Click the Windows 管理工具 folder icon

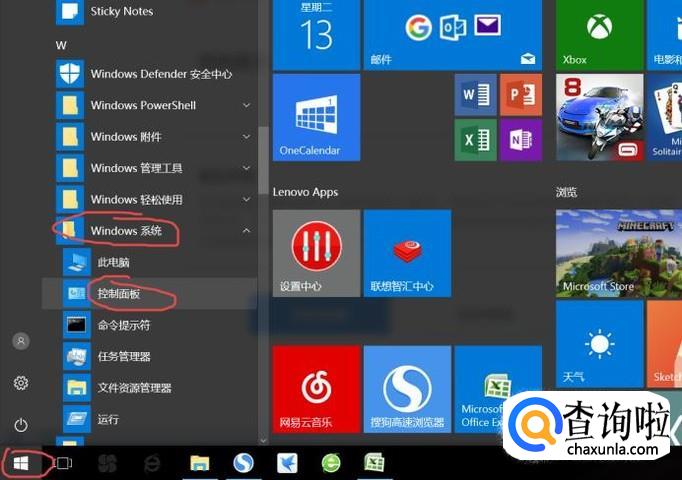coord(70,168)
